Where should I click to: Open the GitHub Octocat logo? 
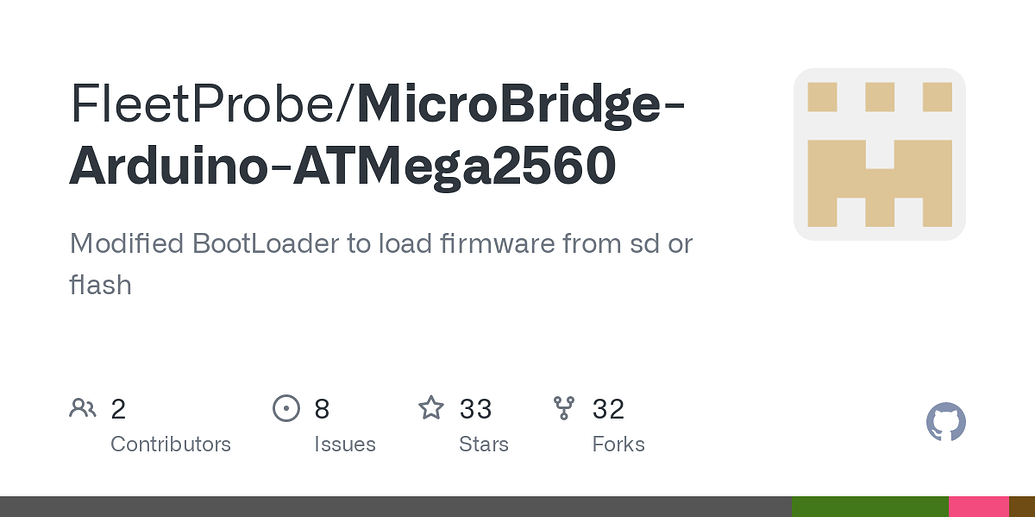point(946,422)
